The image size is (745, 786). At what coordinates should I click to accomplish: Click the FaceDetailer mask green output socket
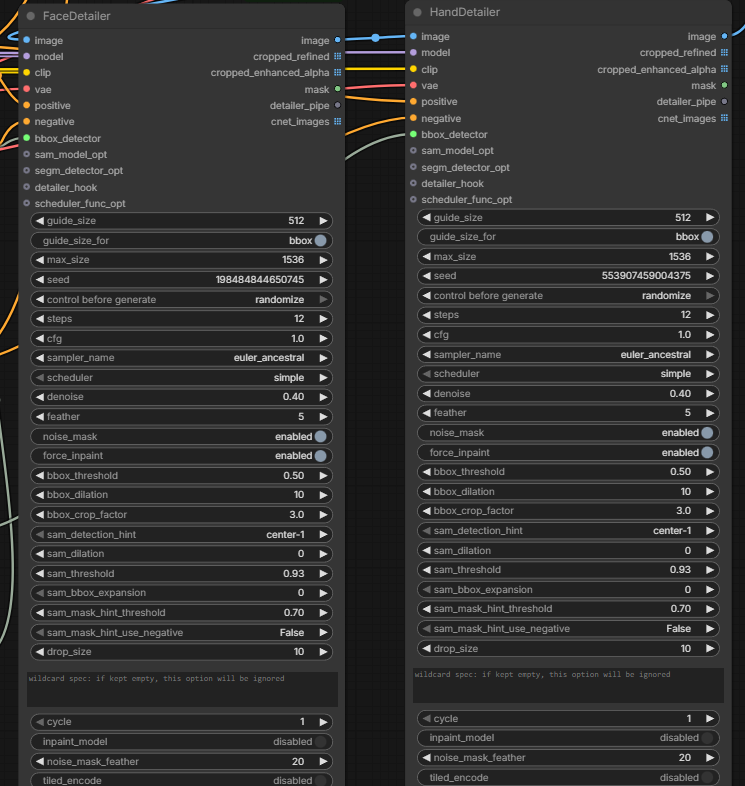[337, 89]
